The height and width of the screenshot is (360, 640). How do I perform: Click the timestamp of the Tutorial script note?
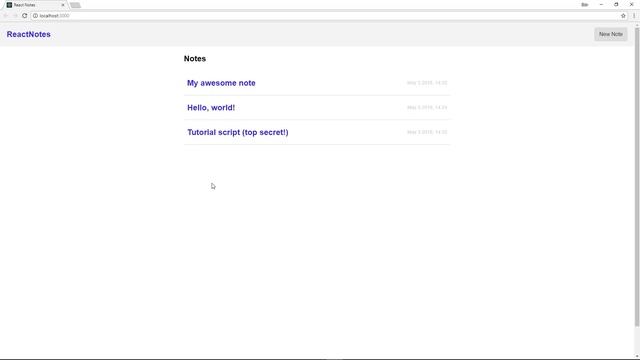click(427, 132)
